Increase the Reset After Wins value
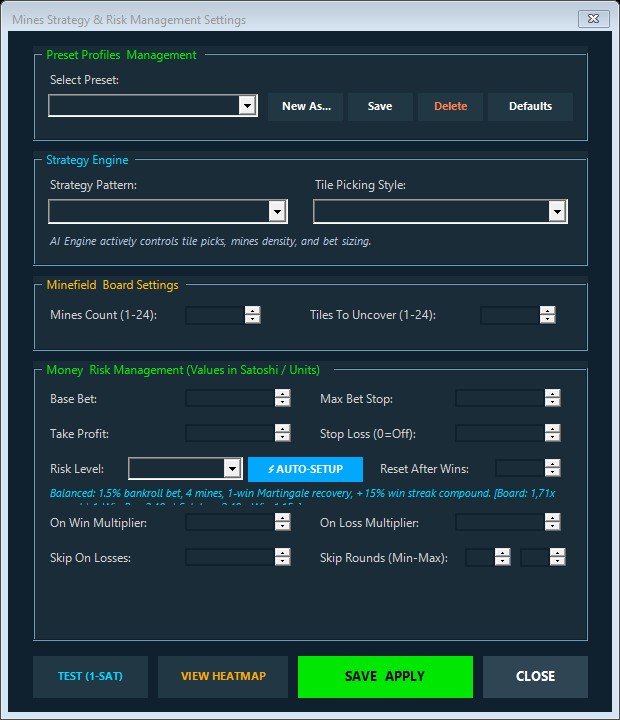This screenshot has width=620, height=720. [x=552, y=464]
